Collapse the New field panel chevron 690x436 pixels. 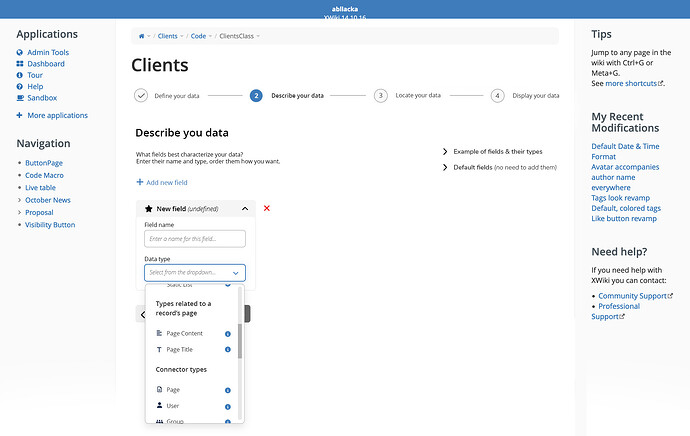[245, 209]
